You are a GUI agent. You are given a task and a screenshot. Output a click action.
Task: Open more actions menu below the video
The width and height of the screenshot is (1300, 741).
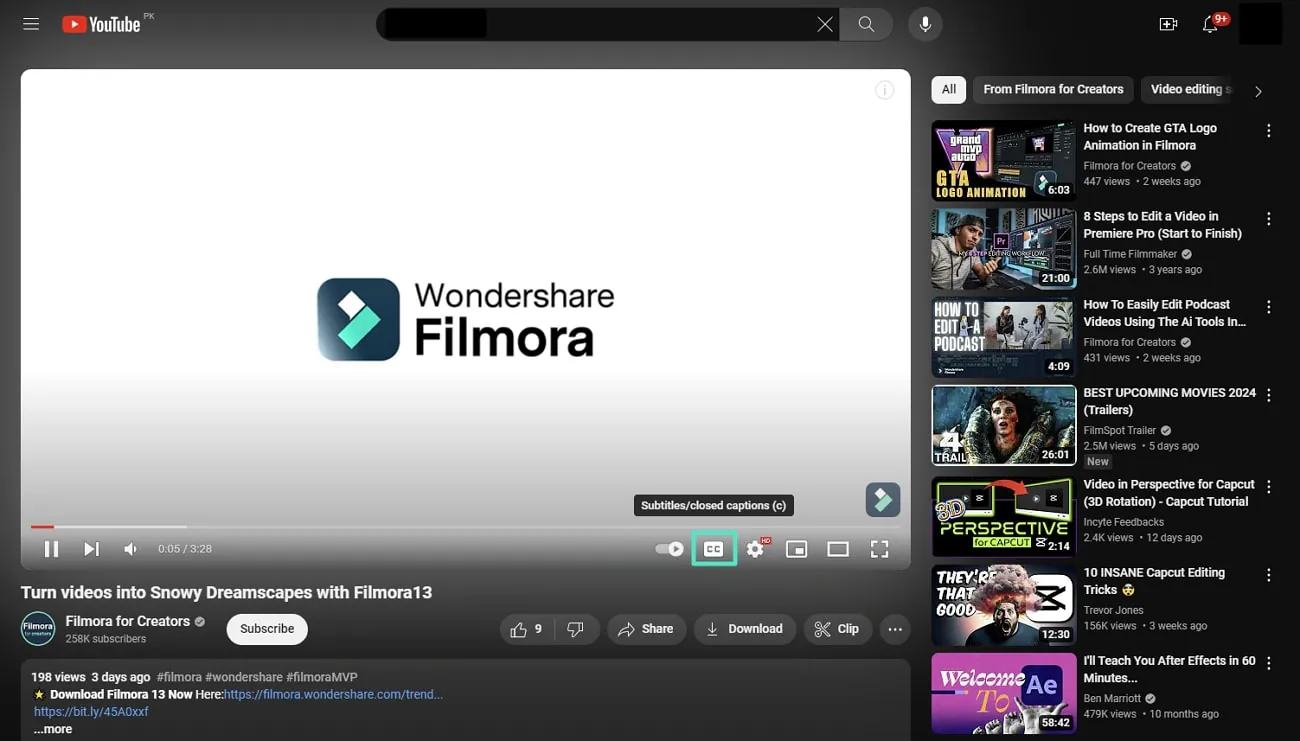[x=895, y=629]
